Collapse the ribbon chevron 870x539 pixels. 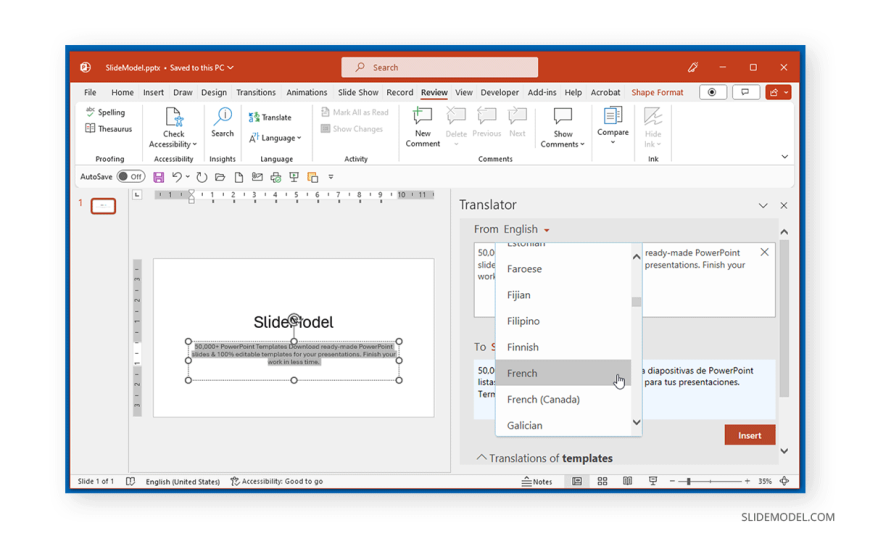pyautogui.click(x=785, y=157)
